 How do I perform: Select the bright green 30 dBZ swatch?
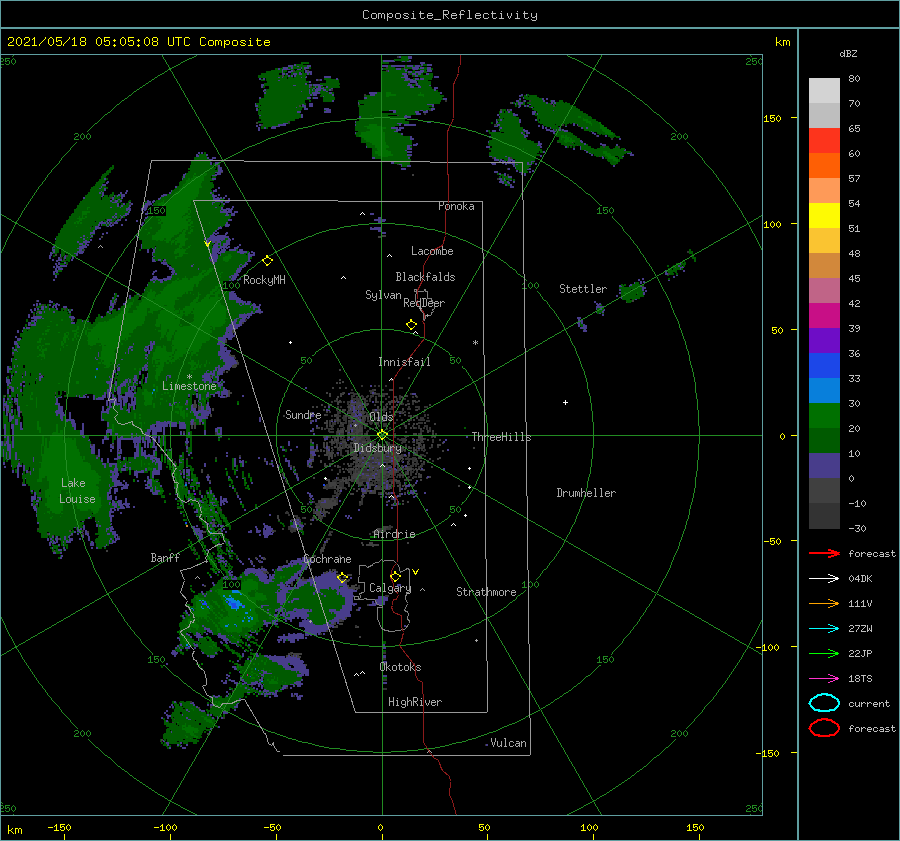click(824, 416)
